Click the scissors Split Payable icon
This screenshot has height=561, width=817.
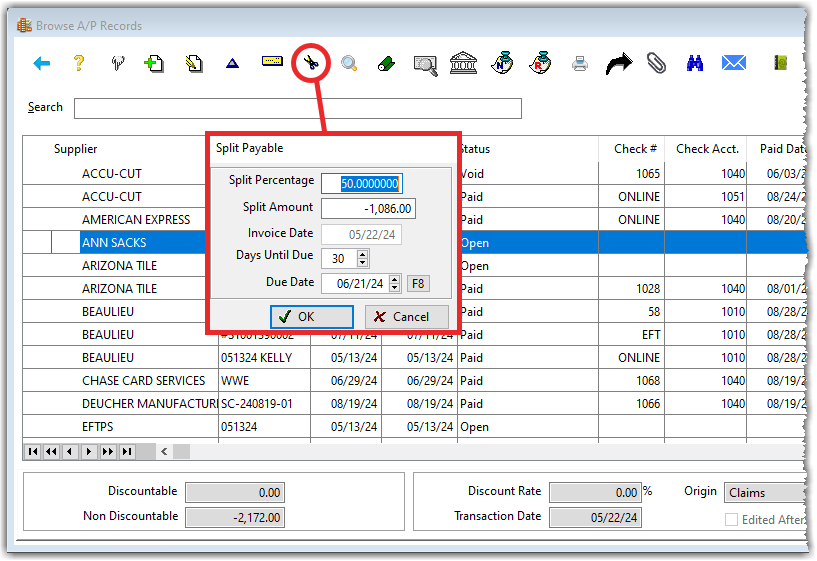(311, 63)
